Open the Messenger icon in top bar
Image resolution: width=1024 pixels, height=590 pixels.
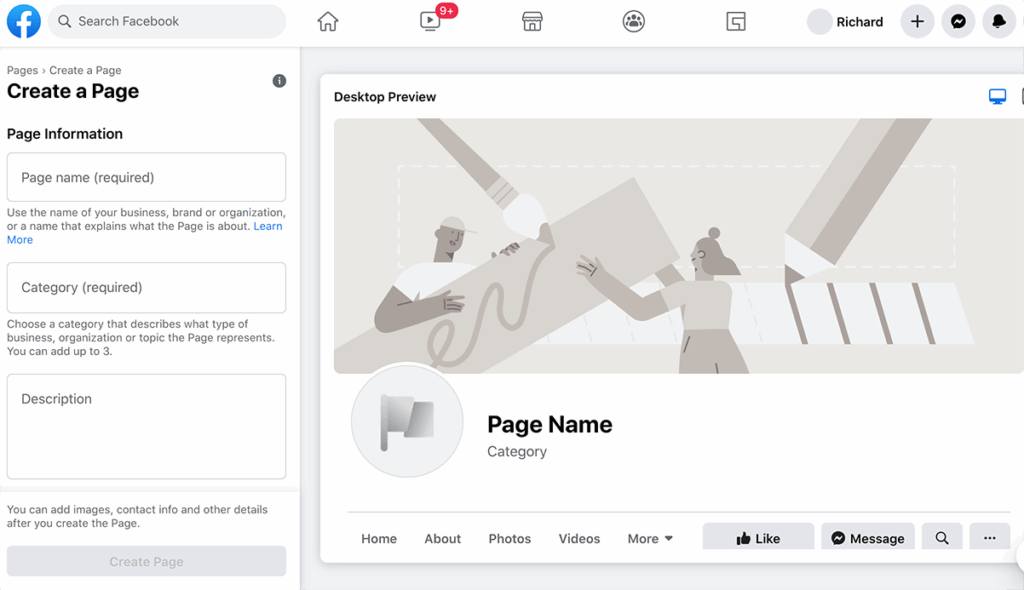[x=958, y=21]
